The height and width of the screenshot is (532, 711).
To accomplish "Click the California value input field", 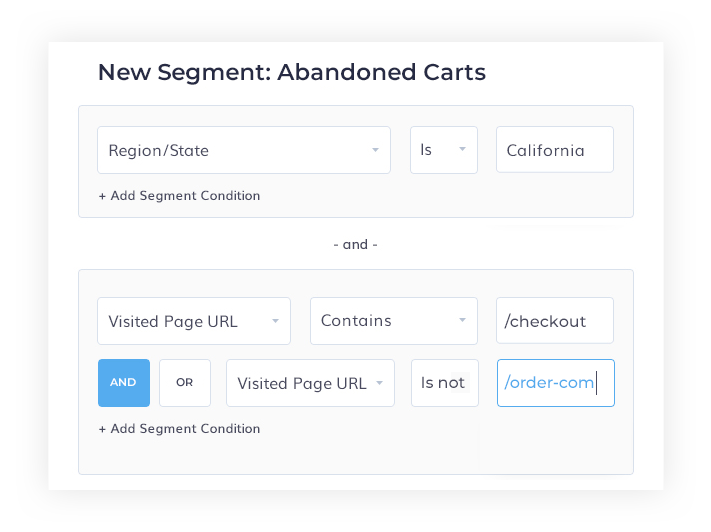I will click(x=554, y=150).
